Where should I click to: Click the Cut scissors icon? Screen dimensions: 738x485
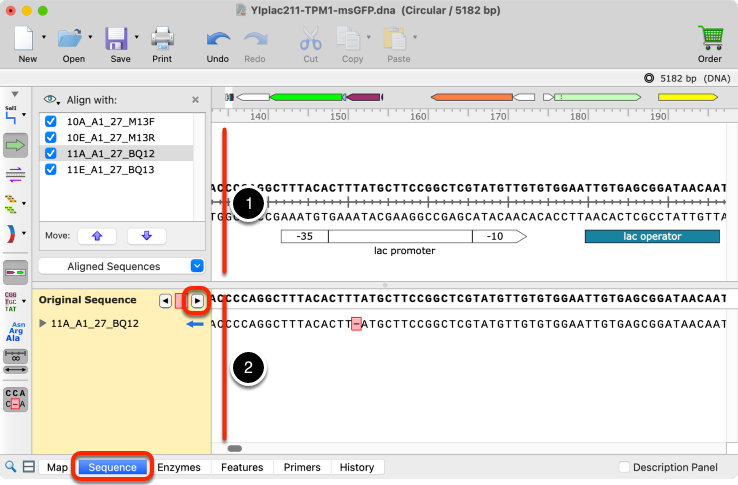point(311,39)
